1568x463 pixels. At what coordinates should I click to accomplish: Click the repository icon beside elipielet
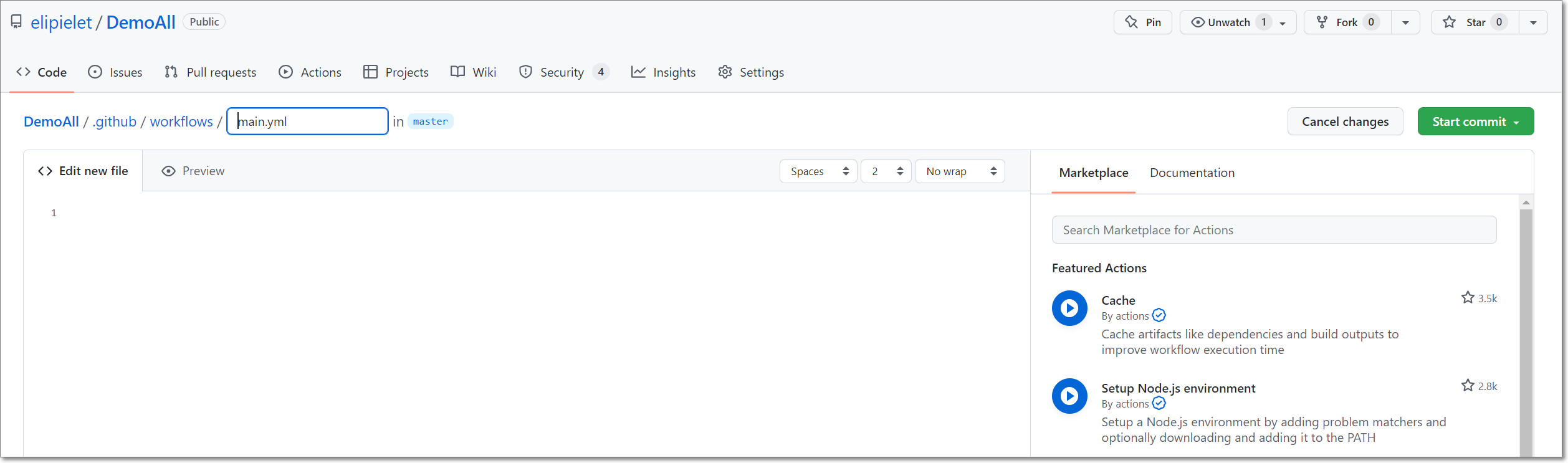(x=16, y=22)
